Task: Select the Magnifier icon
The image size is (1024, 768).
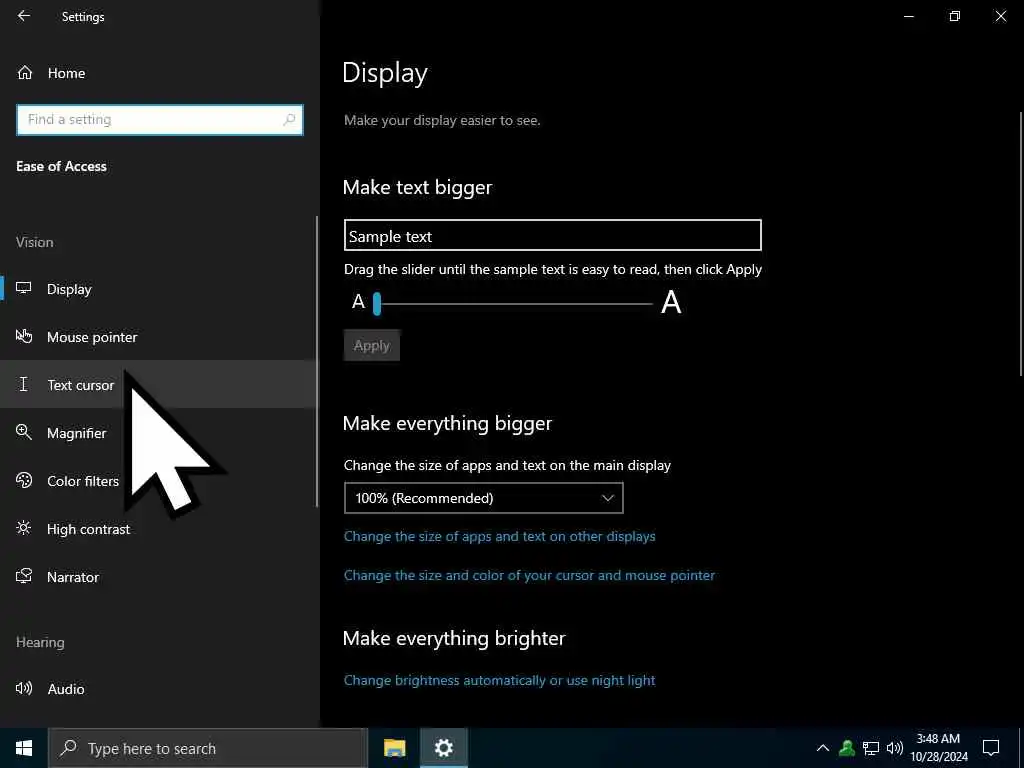Action: (x=24, y=432)
